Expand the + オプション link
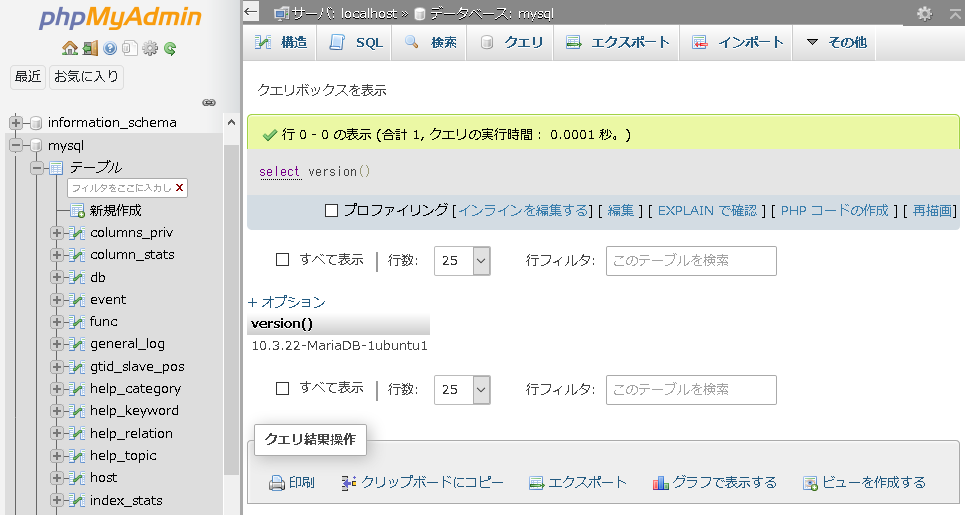 pos(287,302)
